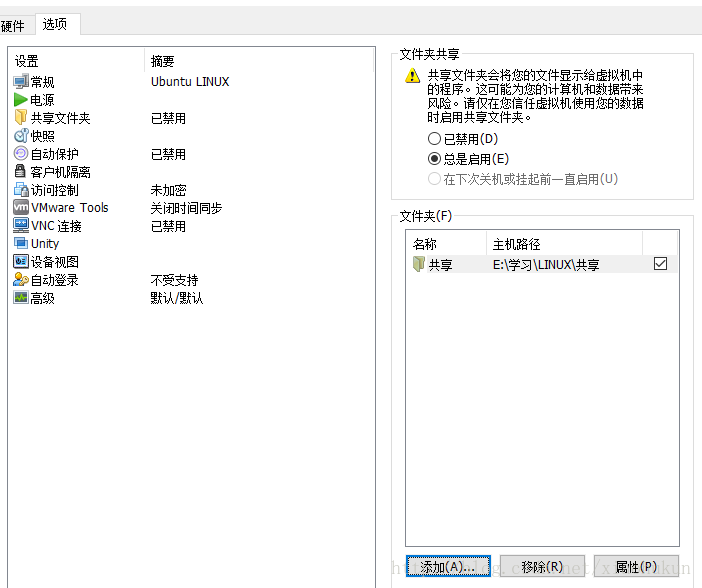Select the 电源 setting label

click(43, 100)
